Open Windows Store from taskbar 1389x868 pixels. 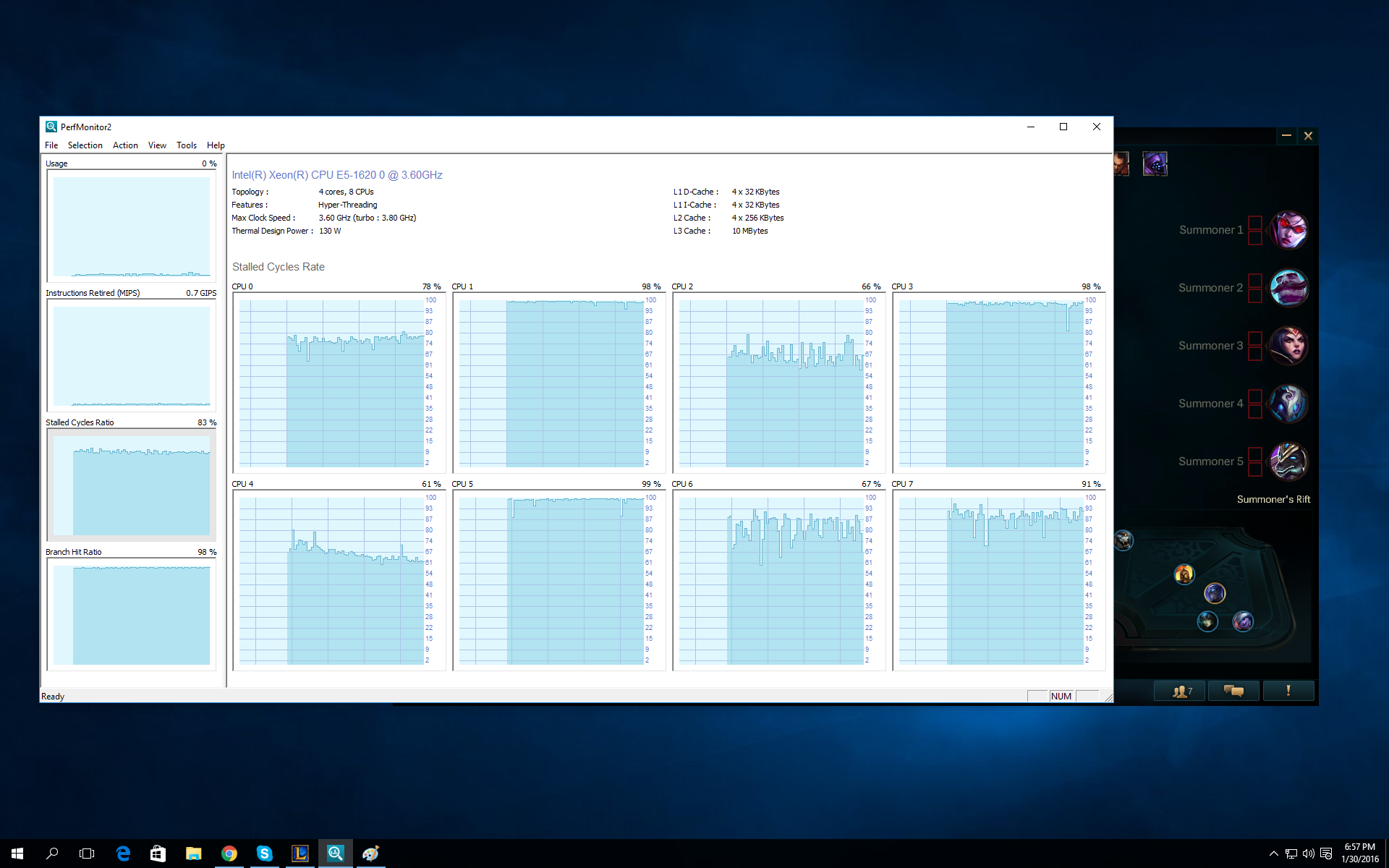pyautogui.click(x=158, y=854)
